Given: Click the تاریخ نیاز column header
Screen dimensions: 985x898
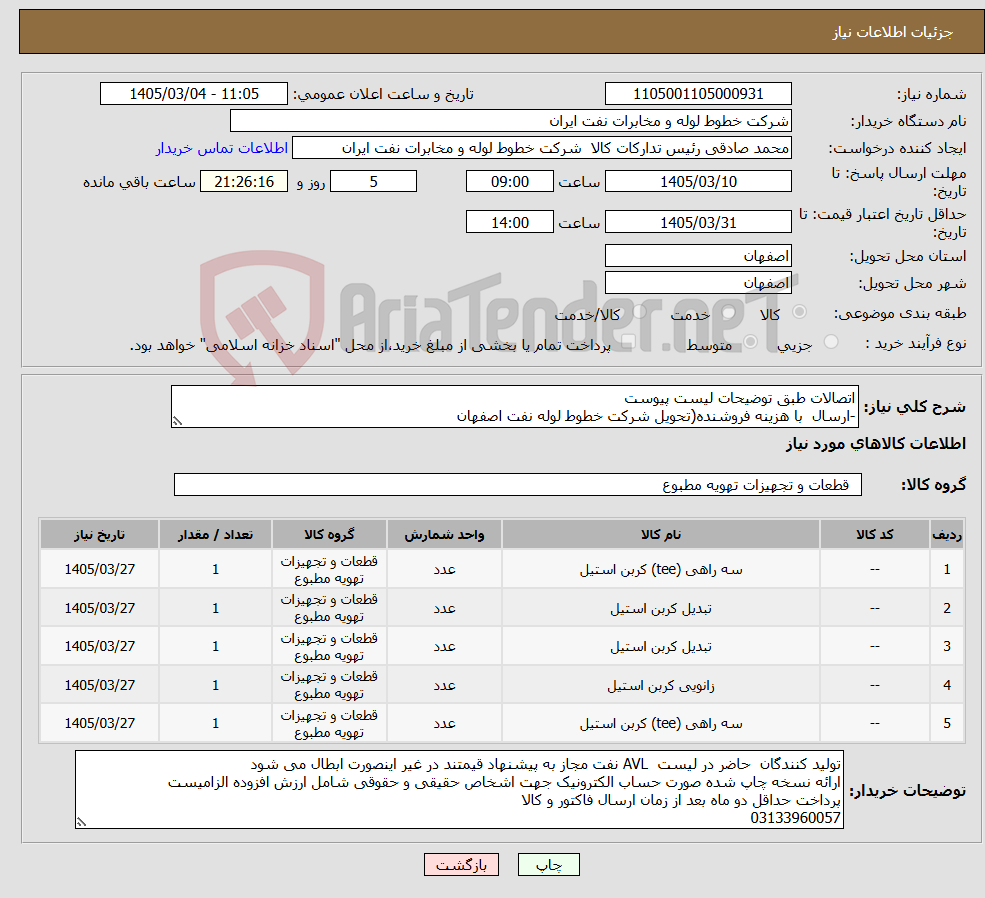Looking at the screenshot, I should pos(99,534).
